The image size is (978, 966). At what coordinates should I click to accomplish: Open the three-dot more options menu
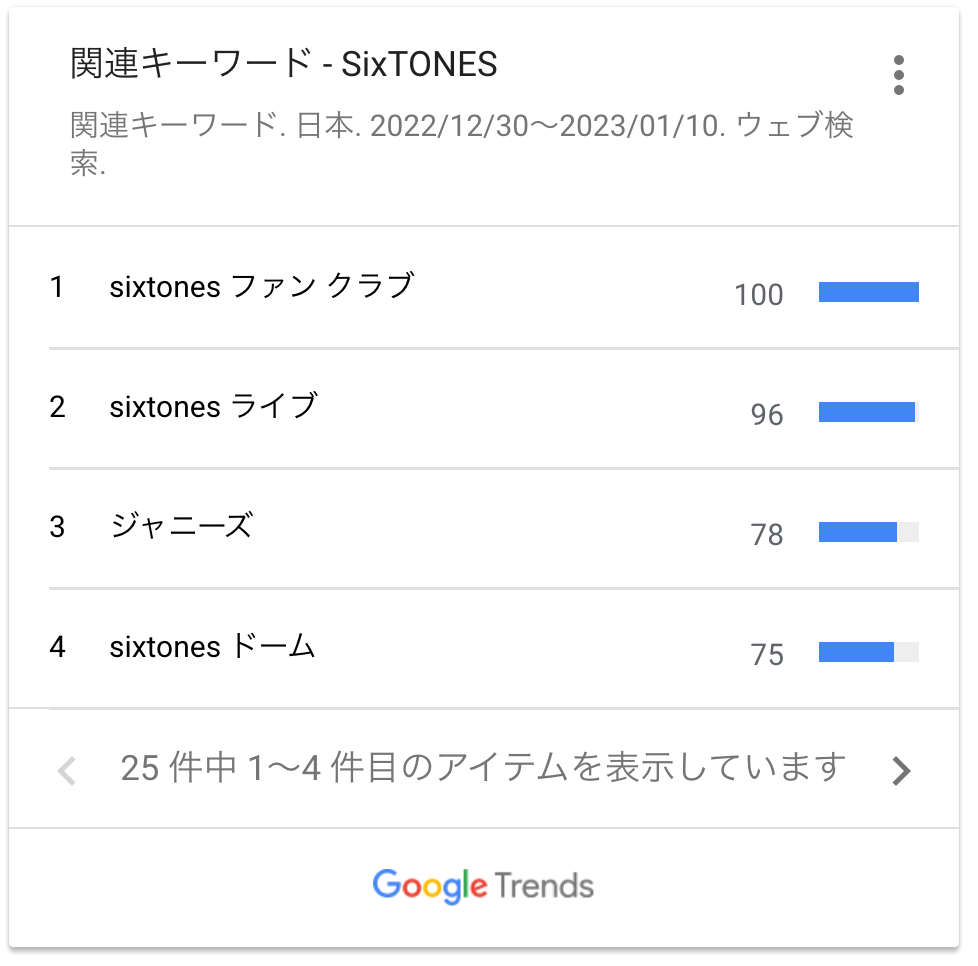click(x=898, y=75)
